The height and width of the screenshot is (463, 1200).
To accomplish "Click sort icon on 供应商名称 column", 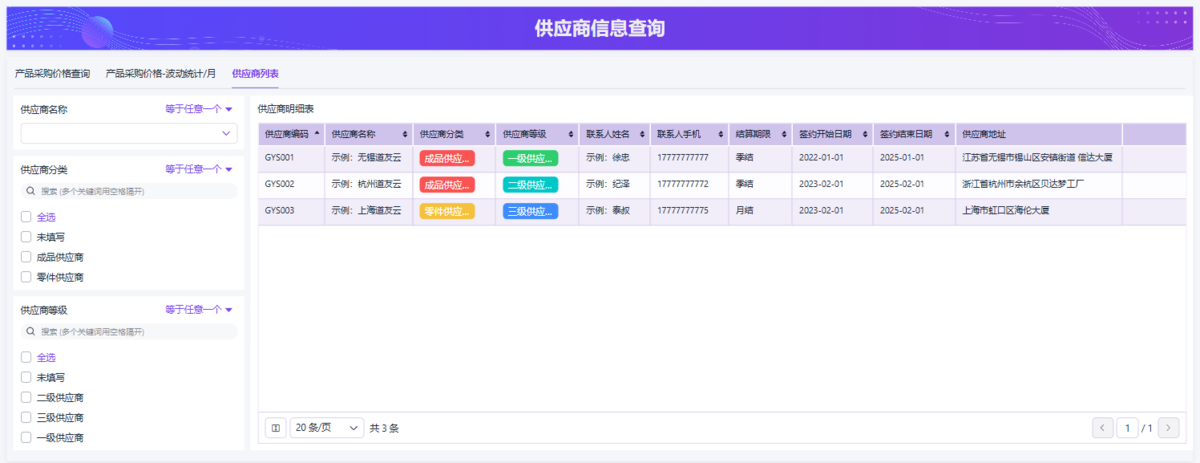I will pos(405,134).
